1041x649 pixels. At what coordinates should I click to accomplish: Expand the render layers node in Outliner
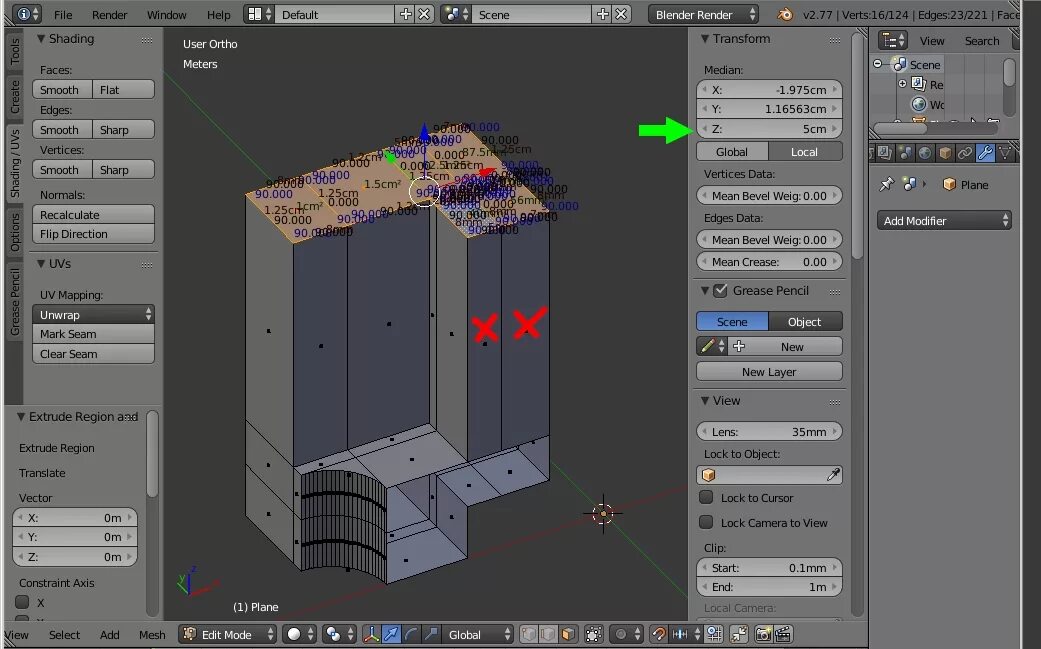pos(902,84)
